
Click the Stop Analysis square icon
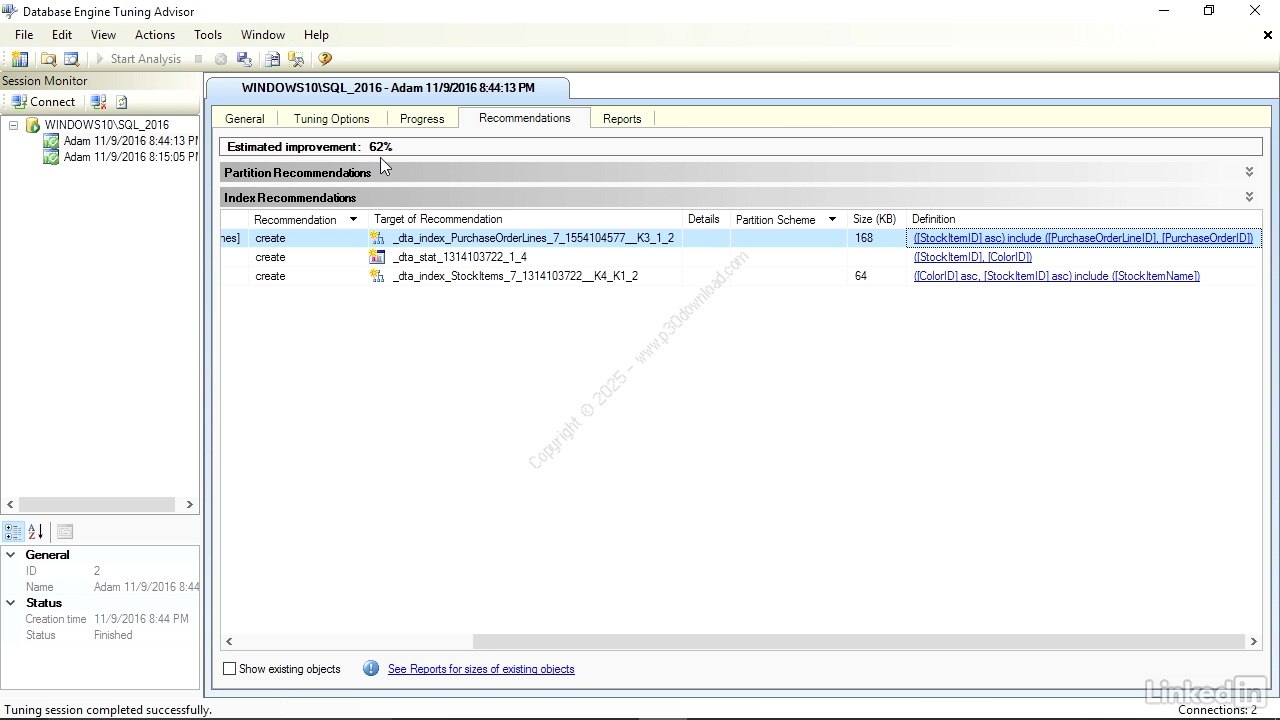(198, 59)
